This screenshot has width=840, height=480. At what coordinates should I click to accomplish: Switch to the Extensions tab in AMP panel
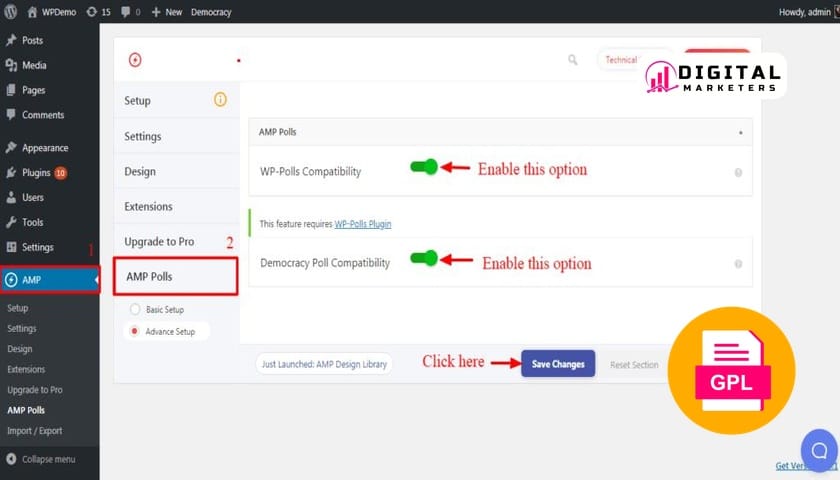coord(177,206)
